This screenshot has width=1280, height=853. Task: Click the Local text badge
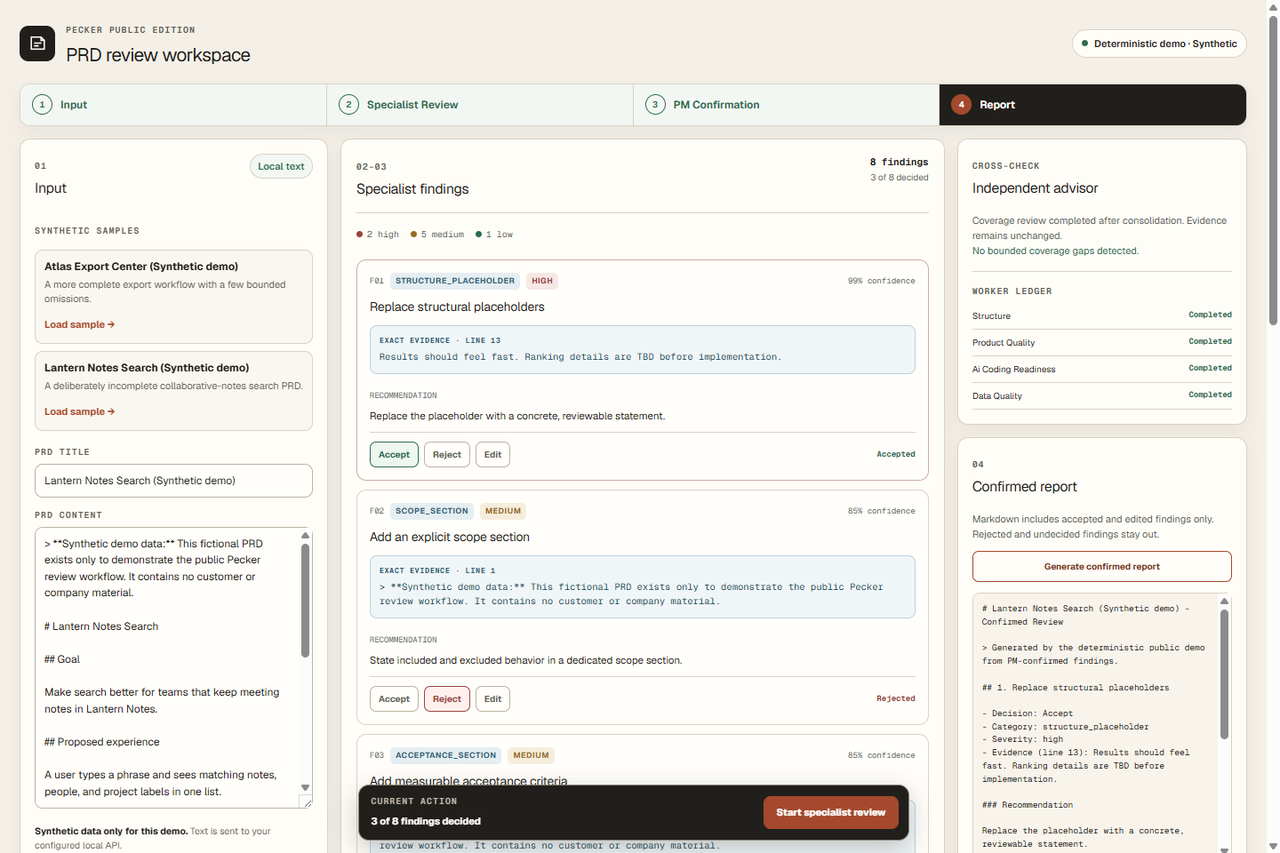281,166
